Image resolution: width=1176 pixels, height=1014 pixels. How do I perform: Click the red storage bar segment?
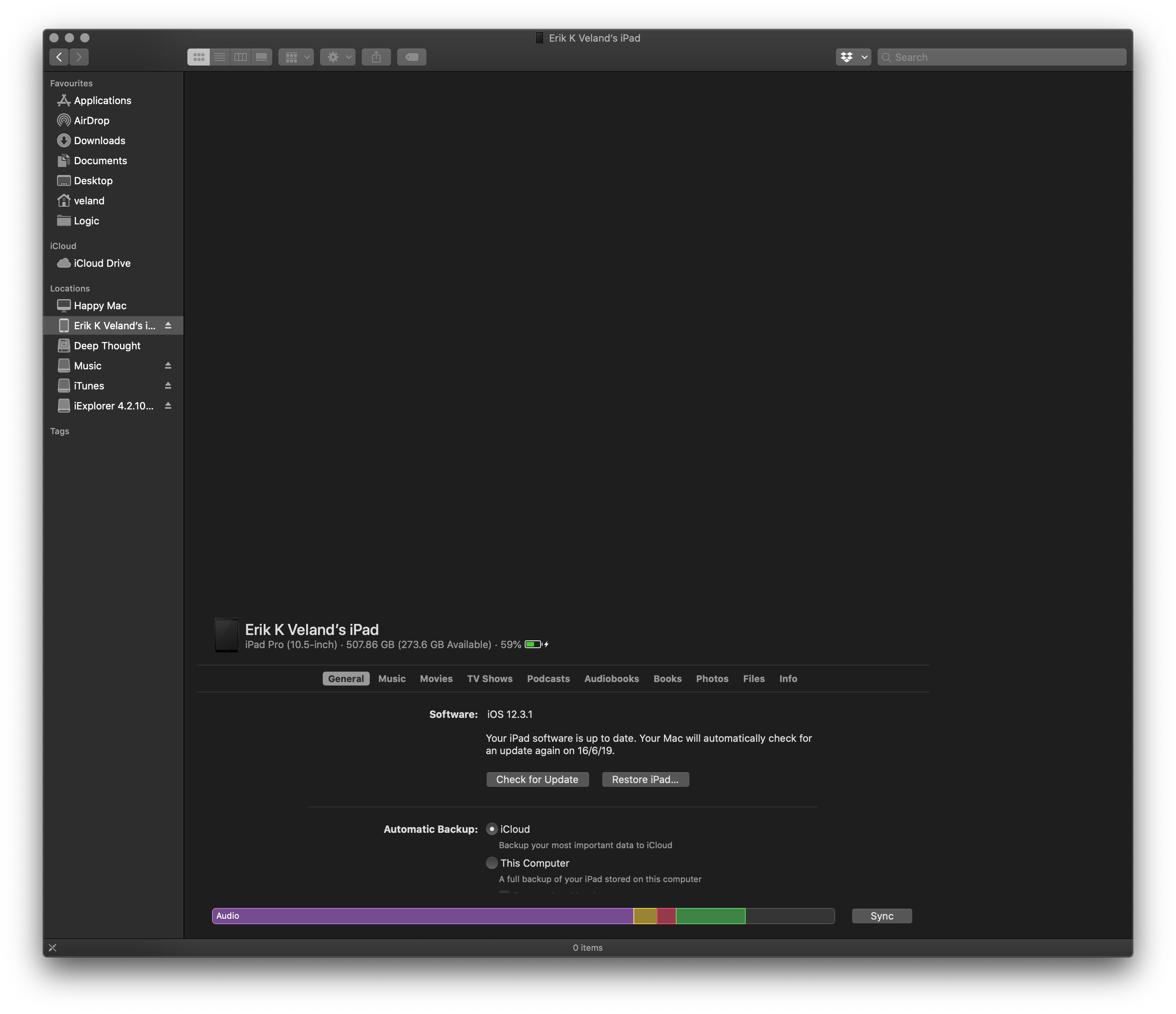[x=666, y=916]
